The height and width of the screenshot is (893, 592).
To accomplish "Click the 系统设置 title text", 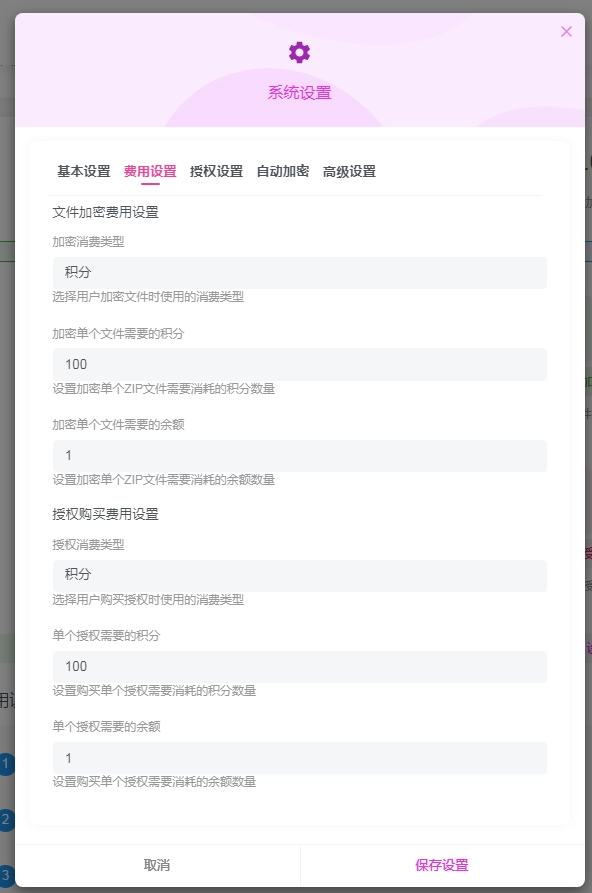I will tap(300, 92).
